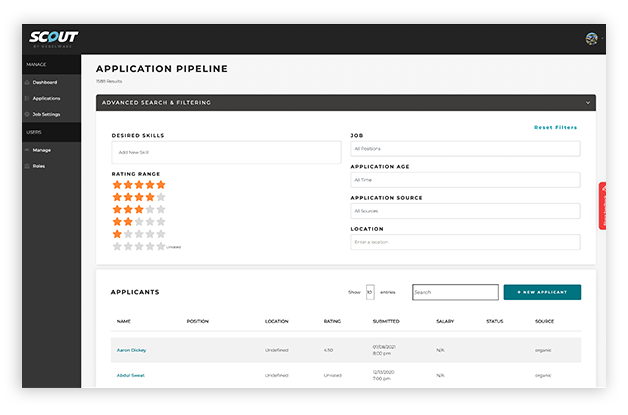Click the red feedback side tab
This screenshot has width=628, height=415.
tap(602, 206)
